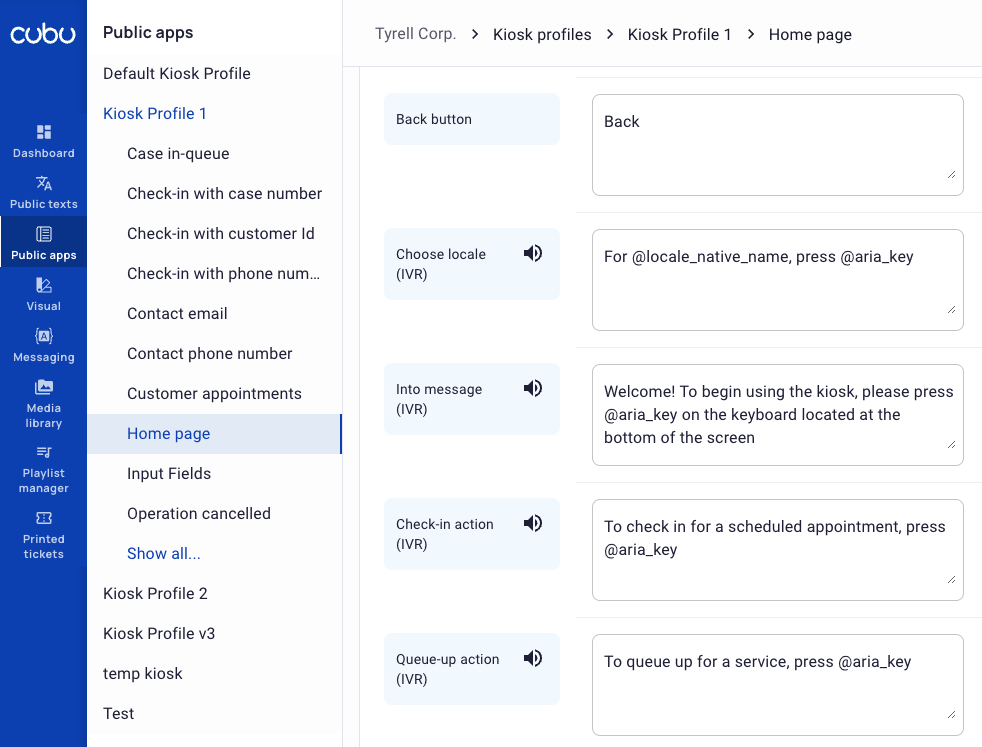This screenshot has width=982, height=747.
Task: Open Input Fields page
Action: 169,474
